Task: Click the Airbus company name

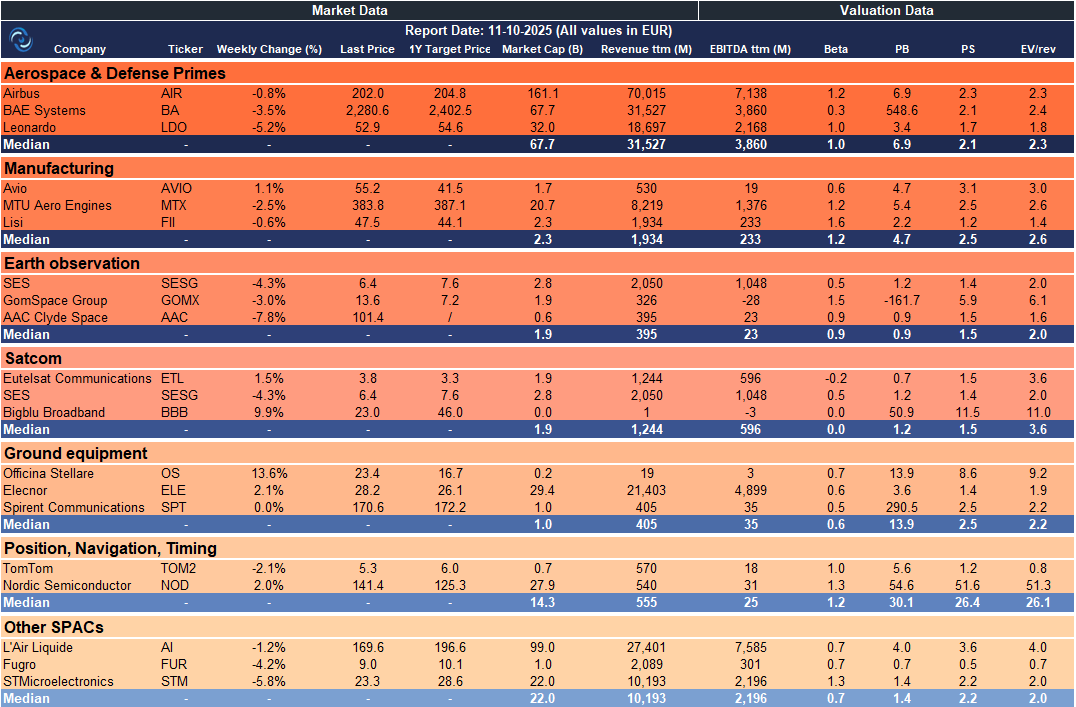Action: (x=21, y=93)
